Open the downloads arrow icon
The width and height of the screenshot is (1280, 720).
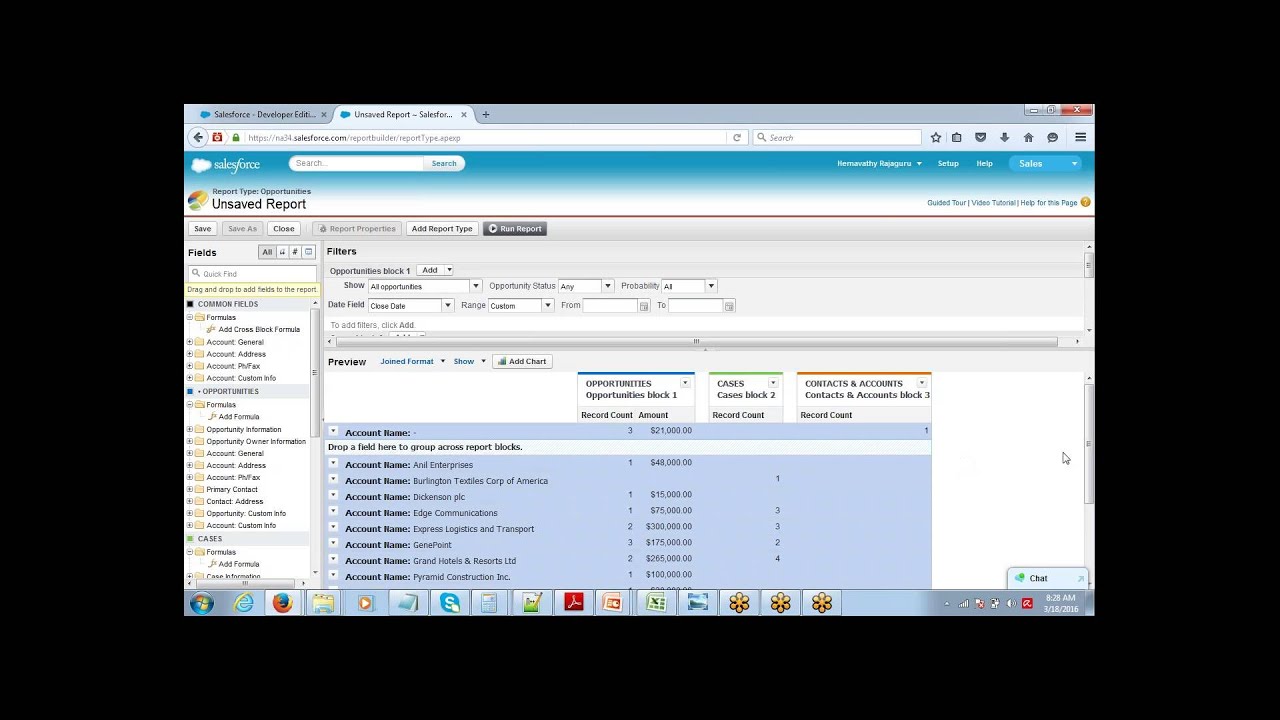click(1004, 138)
